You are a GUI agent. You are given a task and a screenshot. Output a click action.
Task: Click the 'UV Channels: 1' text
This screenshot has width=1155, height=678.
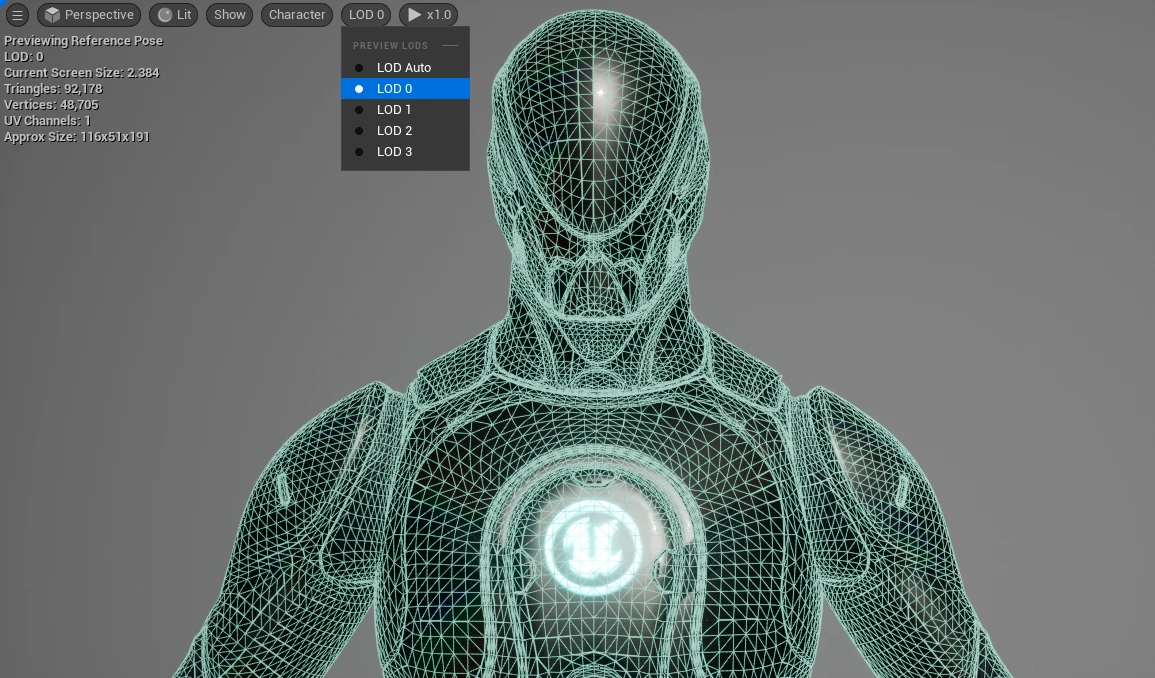point(47,120)
